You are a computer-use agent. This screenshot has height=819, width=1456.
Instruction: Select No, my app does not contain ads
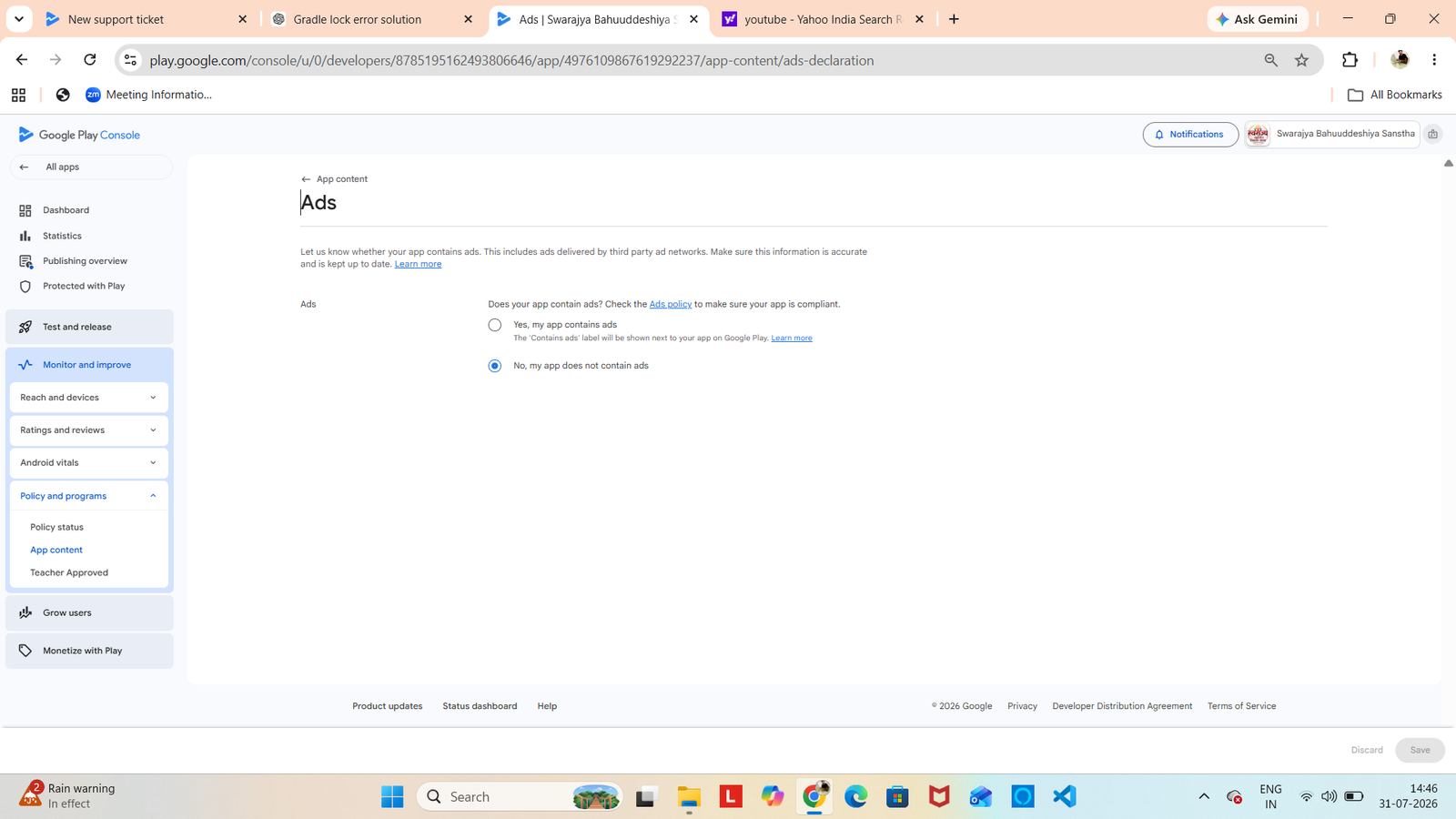pyautogui.click(x=495, y=366)
